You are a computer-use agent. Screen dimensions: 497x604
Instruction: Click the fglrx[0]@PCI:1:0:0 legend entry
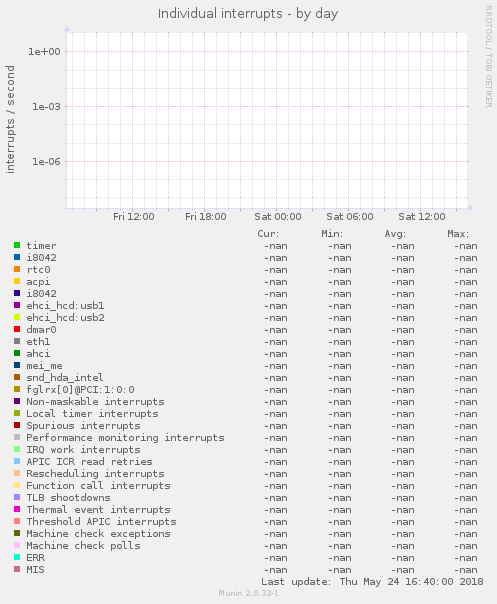pyautogui.click(x=80, y=390)
